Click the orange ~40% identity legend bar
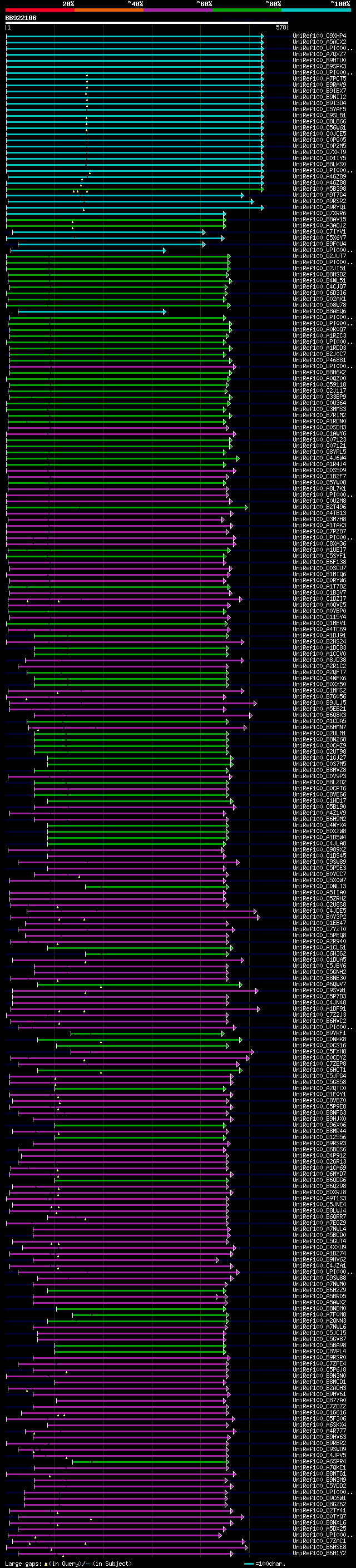Screen dimensions: 356x1568 click(x=109, y=10)
